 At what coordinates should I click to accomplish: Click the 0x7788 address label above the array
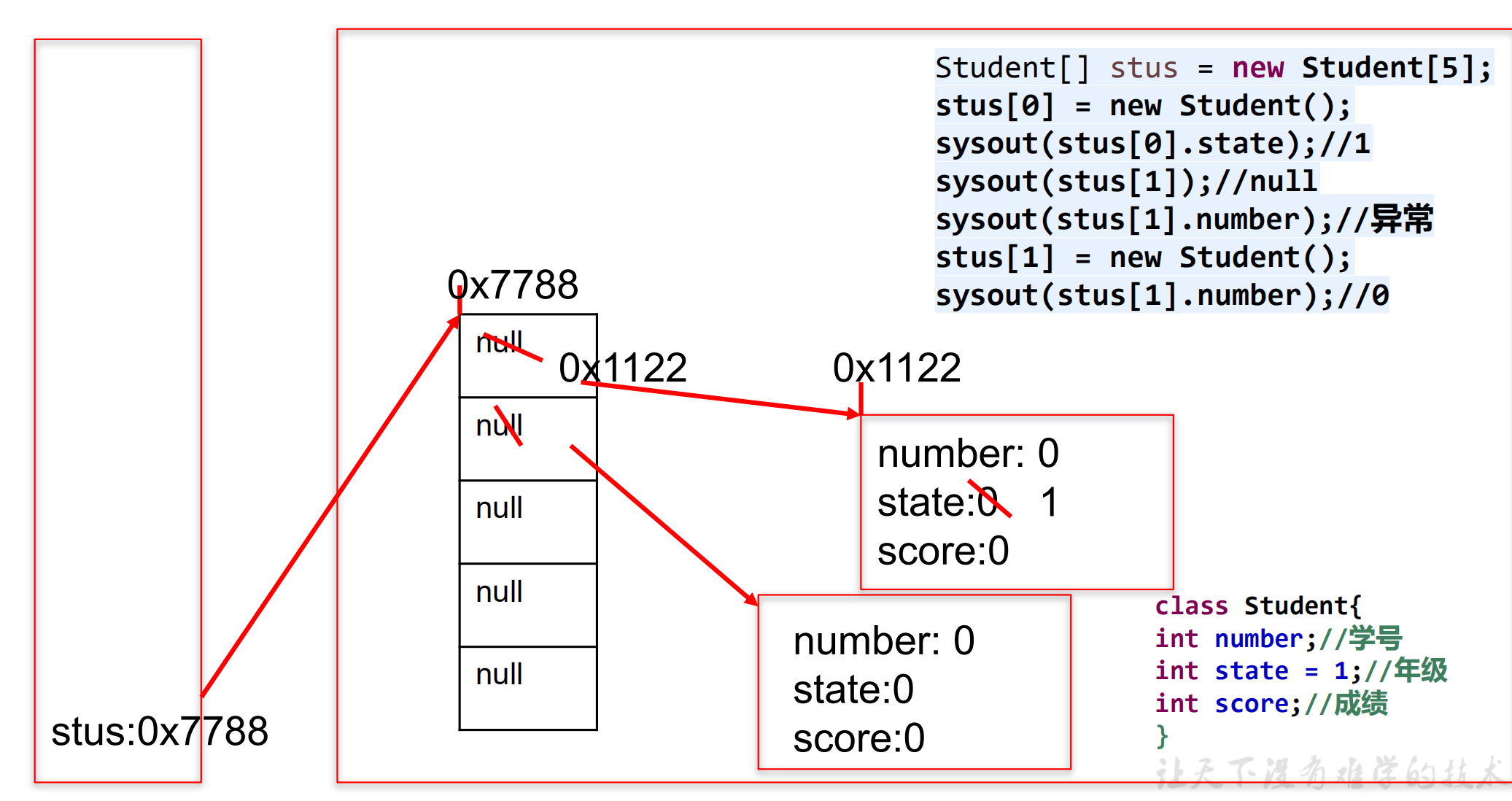point(513,285)
